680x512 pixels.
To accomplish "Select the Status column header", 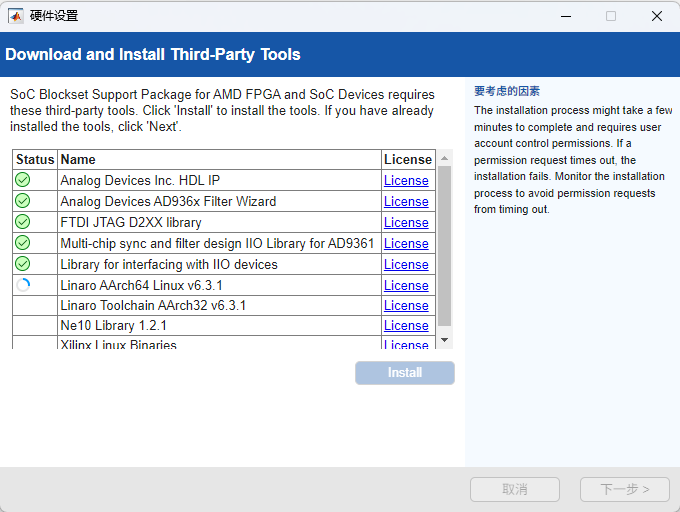I will point(35,160).
